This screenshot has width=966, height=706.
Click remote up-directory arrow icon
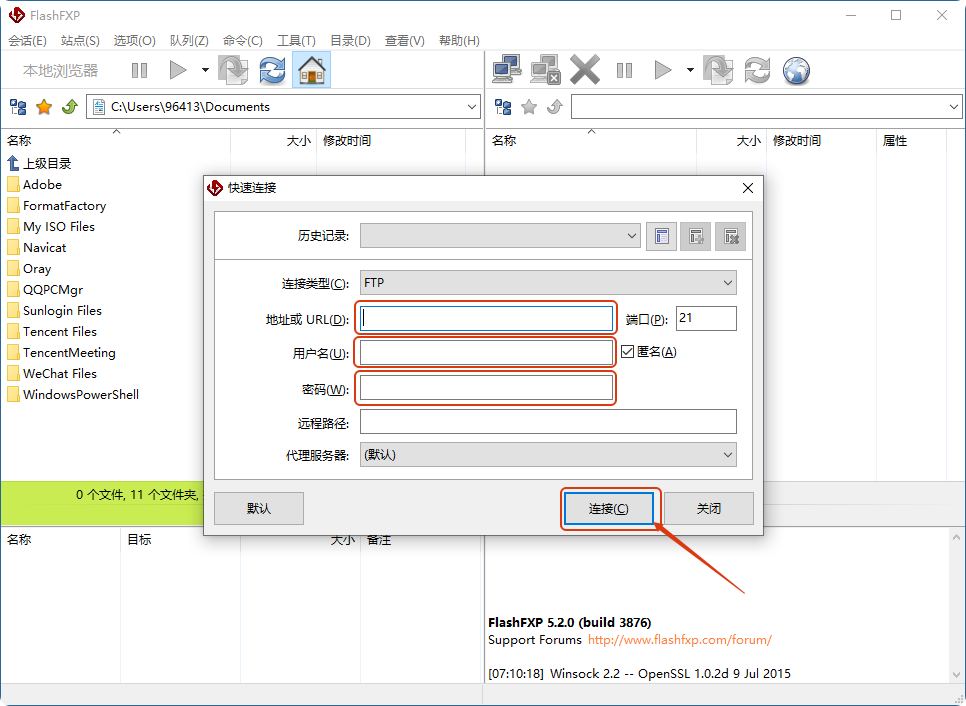[x=554, y=107]
